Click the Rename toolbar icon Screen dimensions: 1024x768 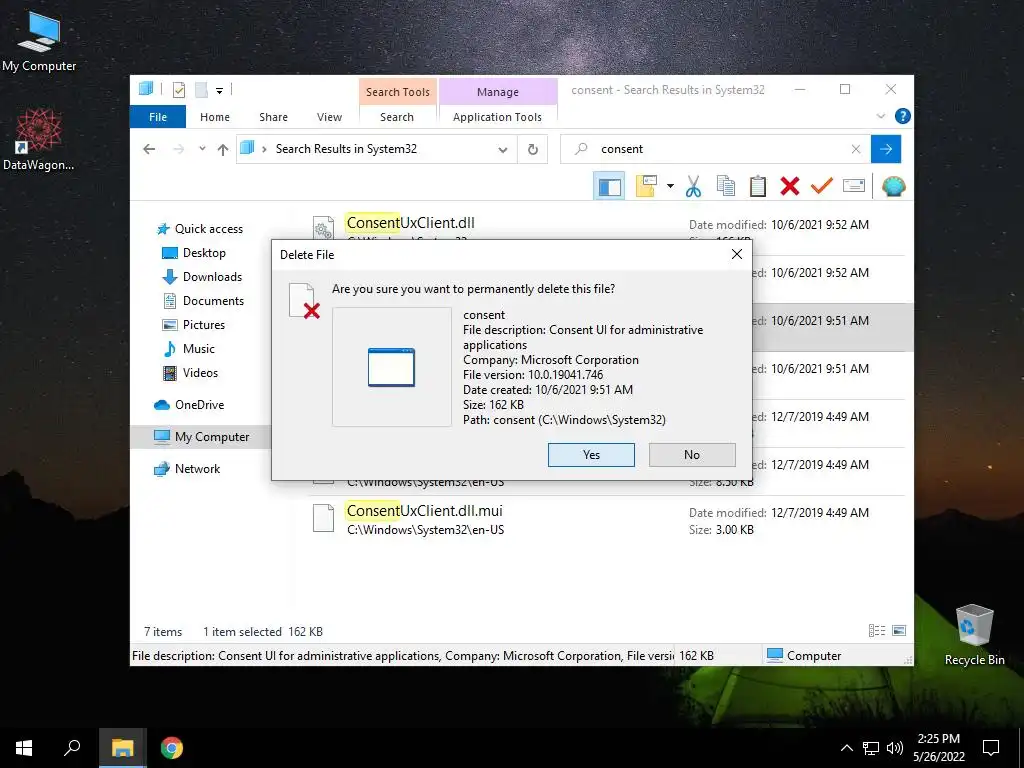point(854,187)
